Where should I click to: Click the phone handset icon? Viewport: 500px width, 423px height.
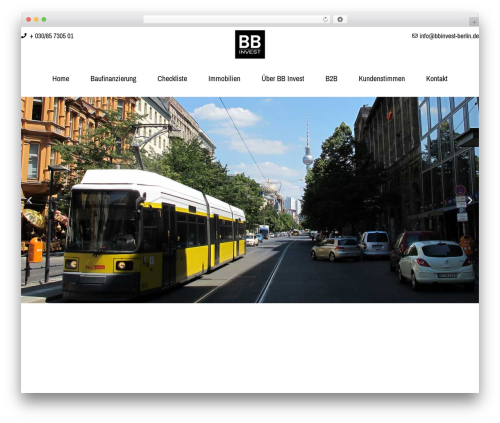(24, 36)
